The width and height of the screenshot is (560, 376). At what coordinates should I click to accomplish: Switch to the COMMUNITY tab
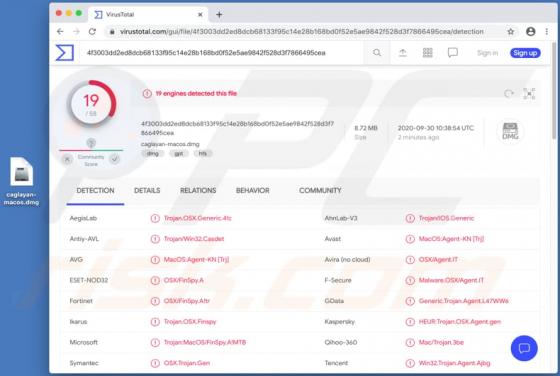320,191
